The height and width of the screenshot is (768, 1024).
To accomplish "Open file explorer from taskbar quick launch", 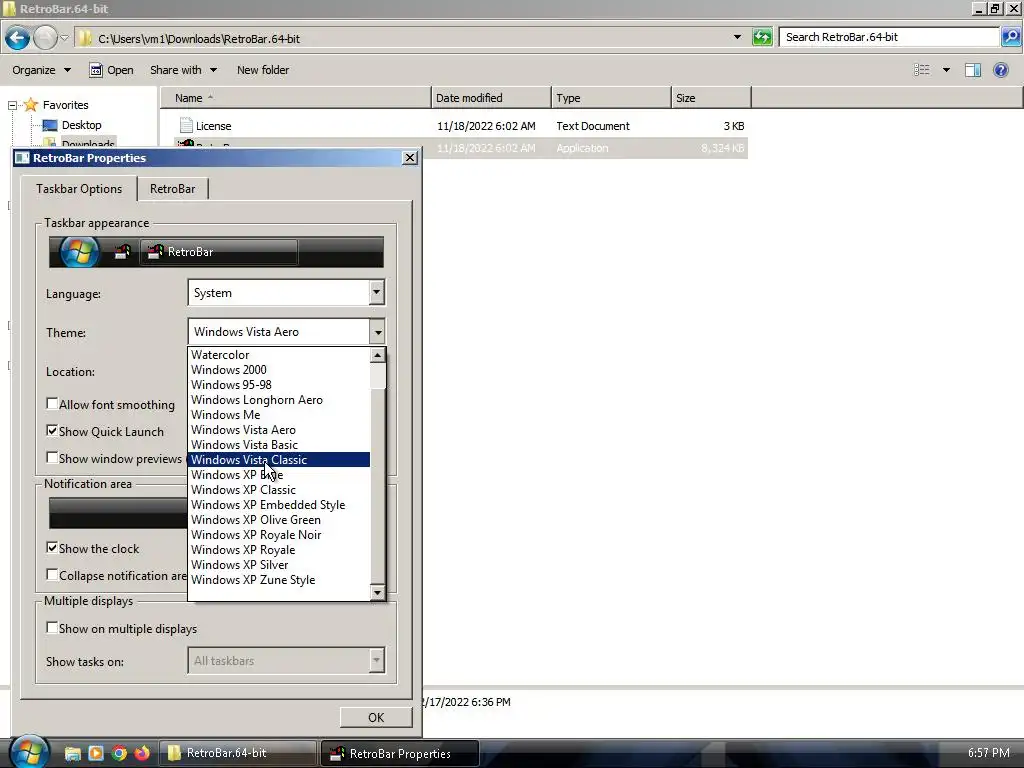I will tap(72, 753).
